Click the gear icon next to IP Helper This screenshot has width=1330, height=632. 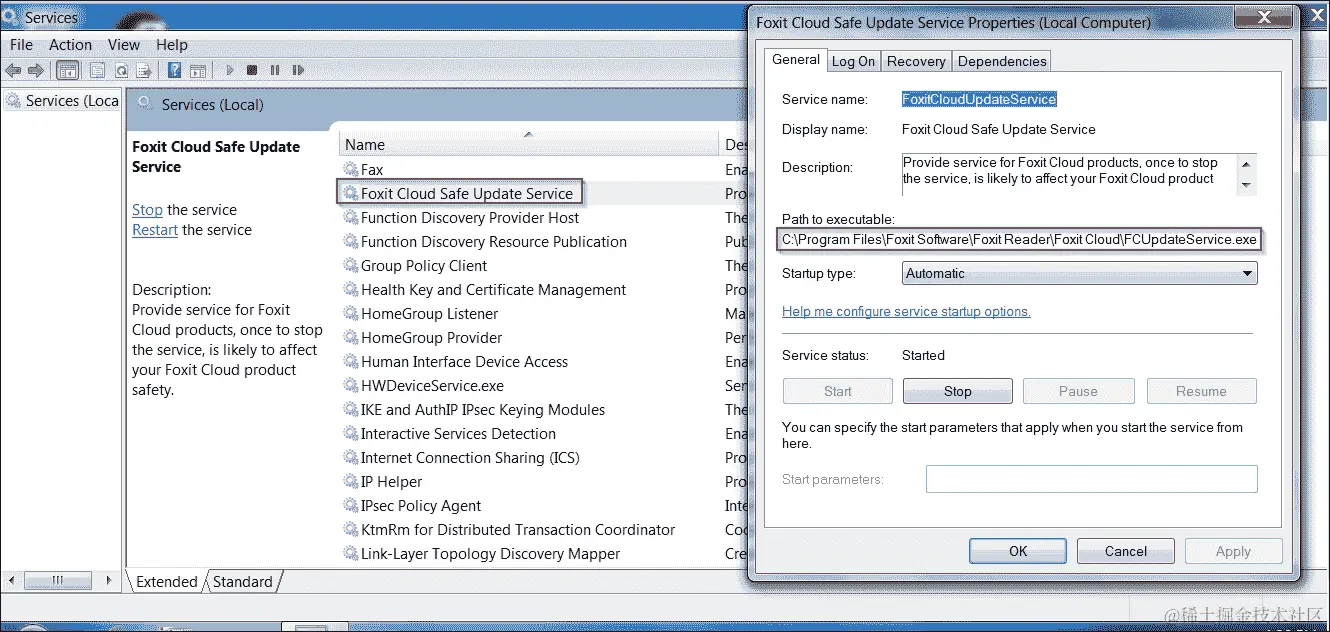coord(350,482)
